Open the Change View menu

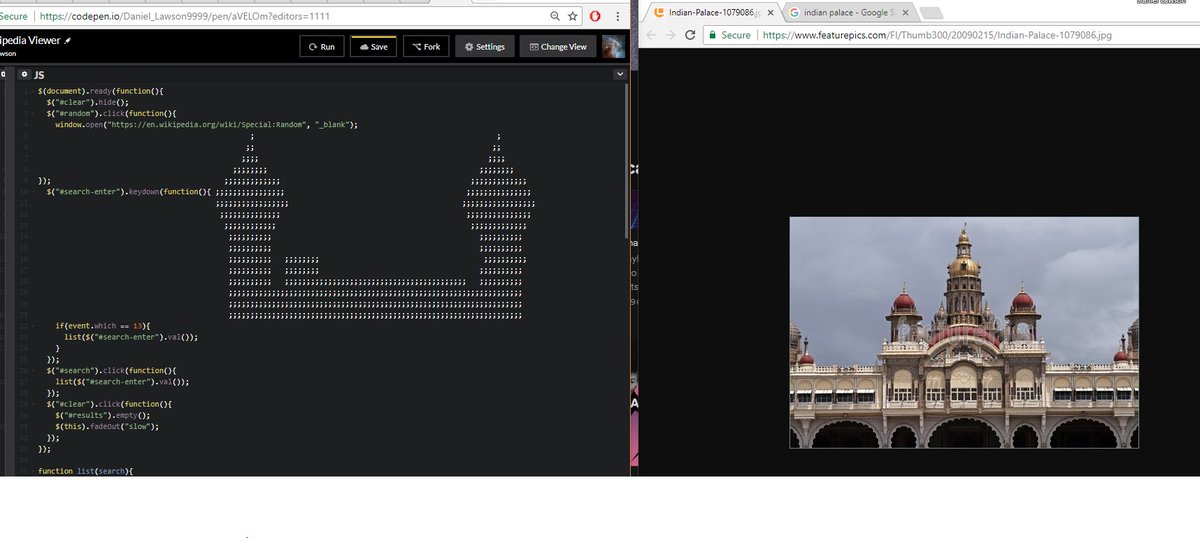coord(558,47)
